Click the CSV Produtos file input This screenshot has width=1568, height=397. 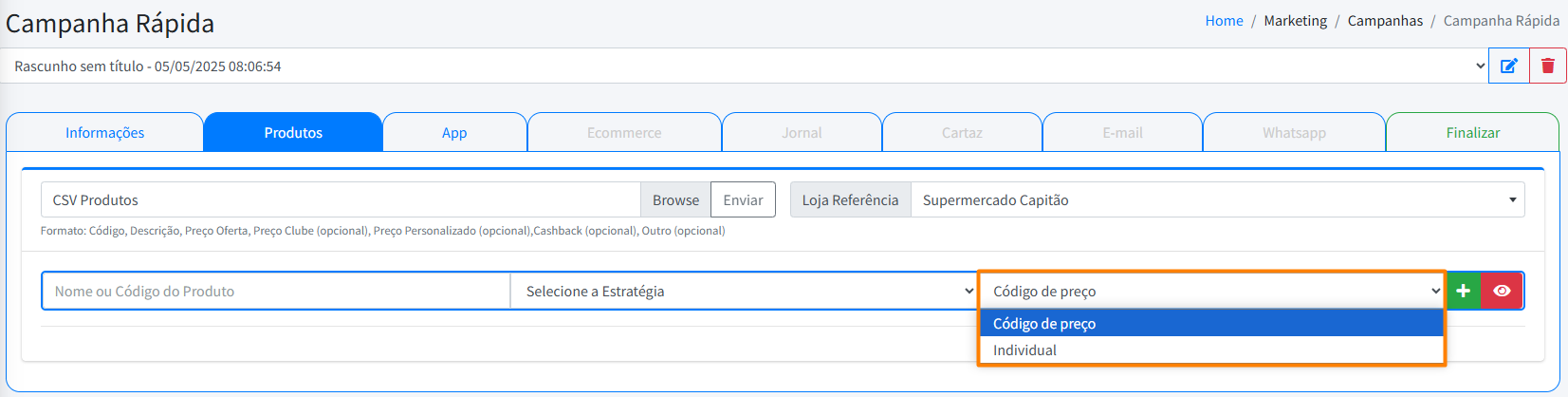point(341,200)
